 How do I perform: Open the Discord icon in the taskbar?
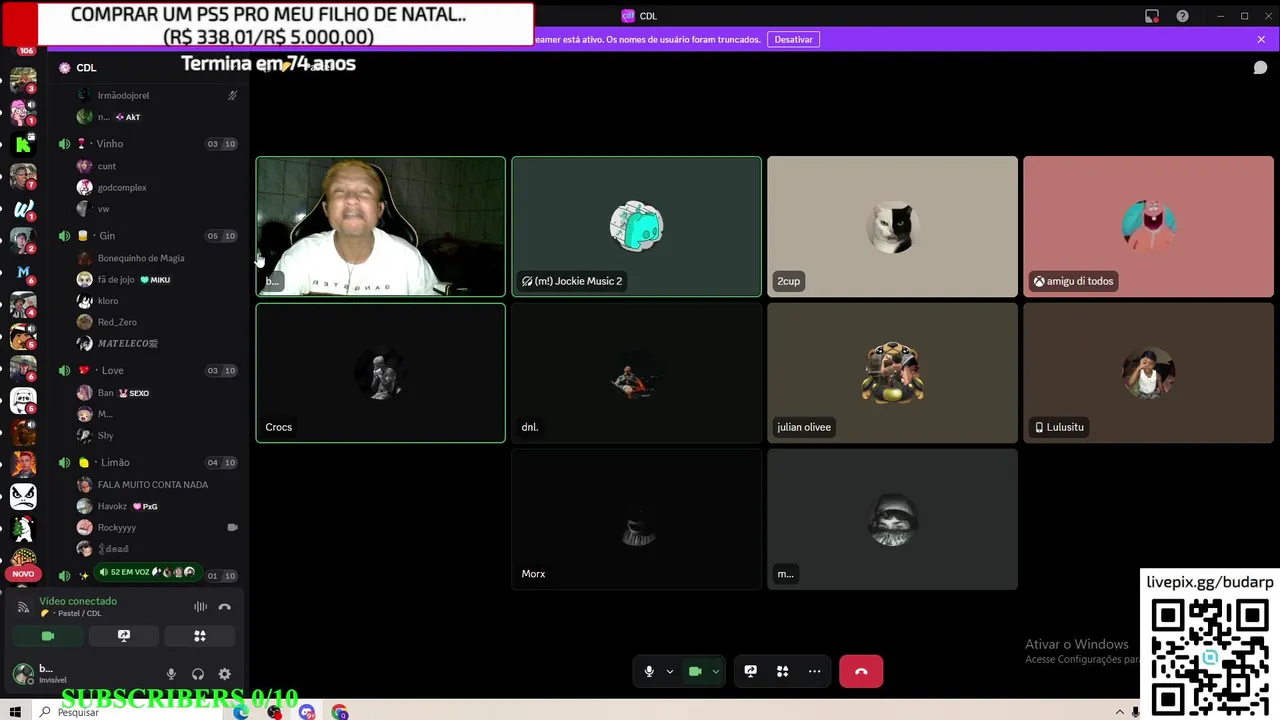pos(307,712)
